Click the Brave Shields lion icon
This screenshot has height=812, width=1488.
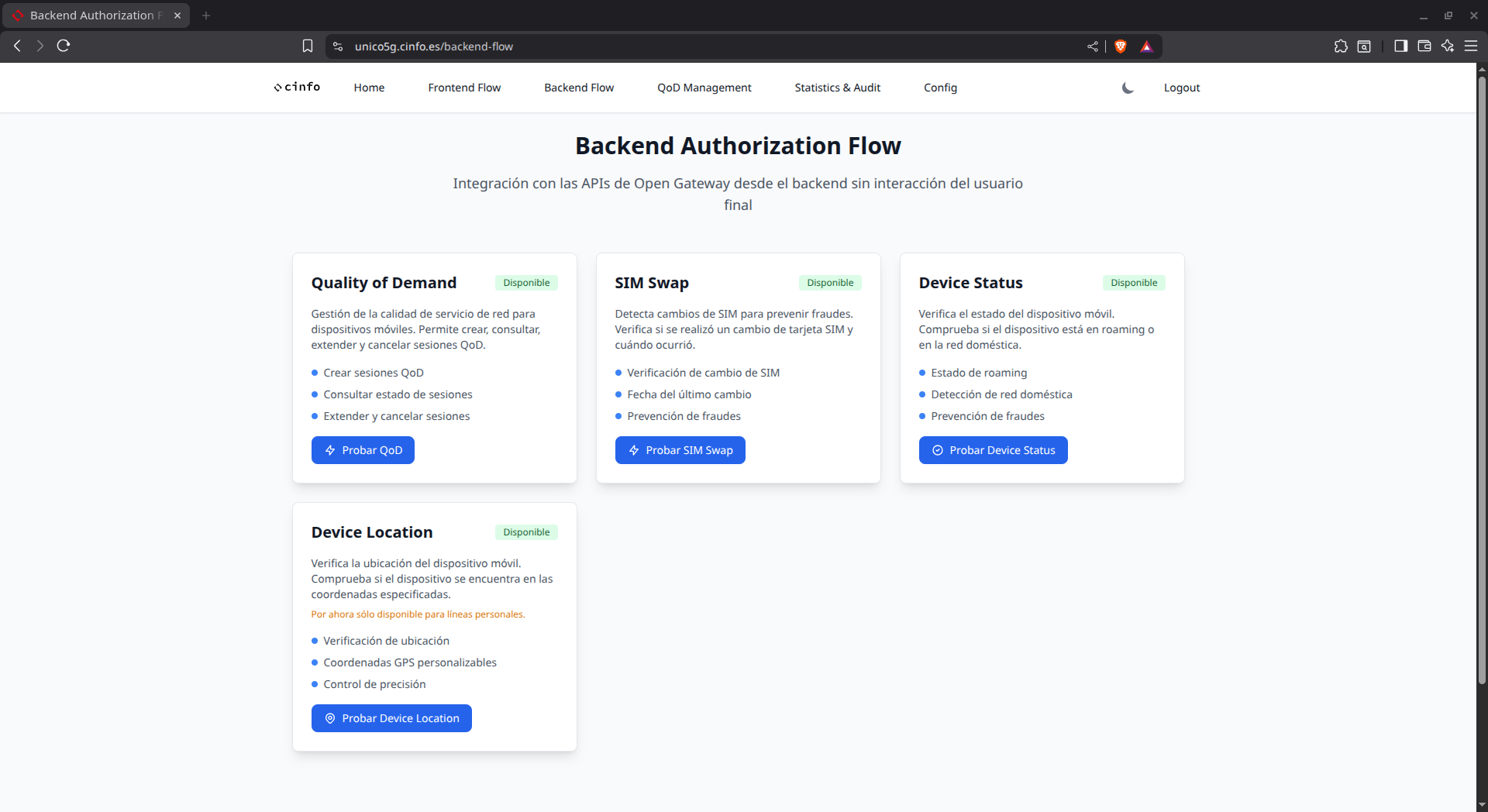pyautogui.click(x=1120, y=46)
